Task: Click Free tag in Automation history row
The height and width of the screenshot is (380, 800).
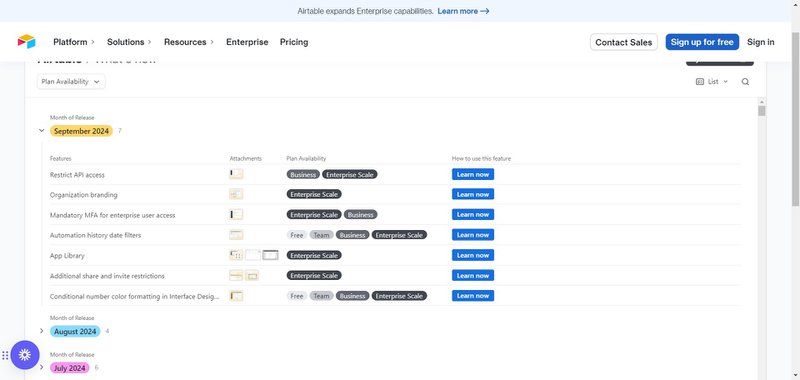Action: [297, 235]
